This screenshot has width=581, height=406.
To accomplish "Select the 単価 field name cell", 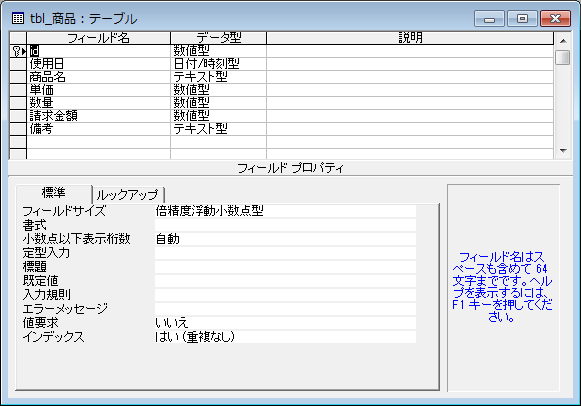I will tap(99, 90).
